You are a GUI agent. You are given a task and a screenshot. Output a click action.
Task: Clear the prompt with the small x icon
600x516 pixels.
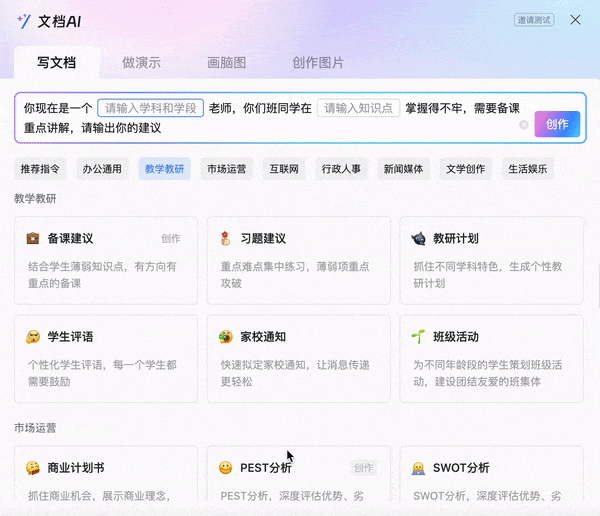523,125
